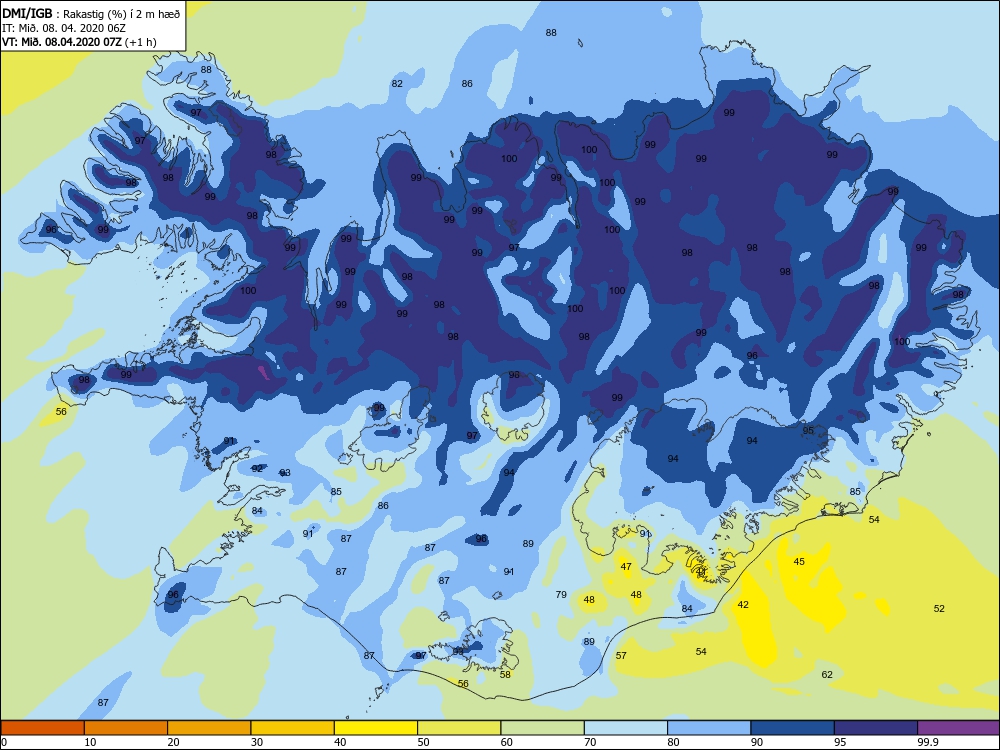Viewport: 1000px width, 750px height.
Task: Select the navy 95–99.9 legend swatch
Action: pyautogui.click(x=876, y=728)
